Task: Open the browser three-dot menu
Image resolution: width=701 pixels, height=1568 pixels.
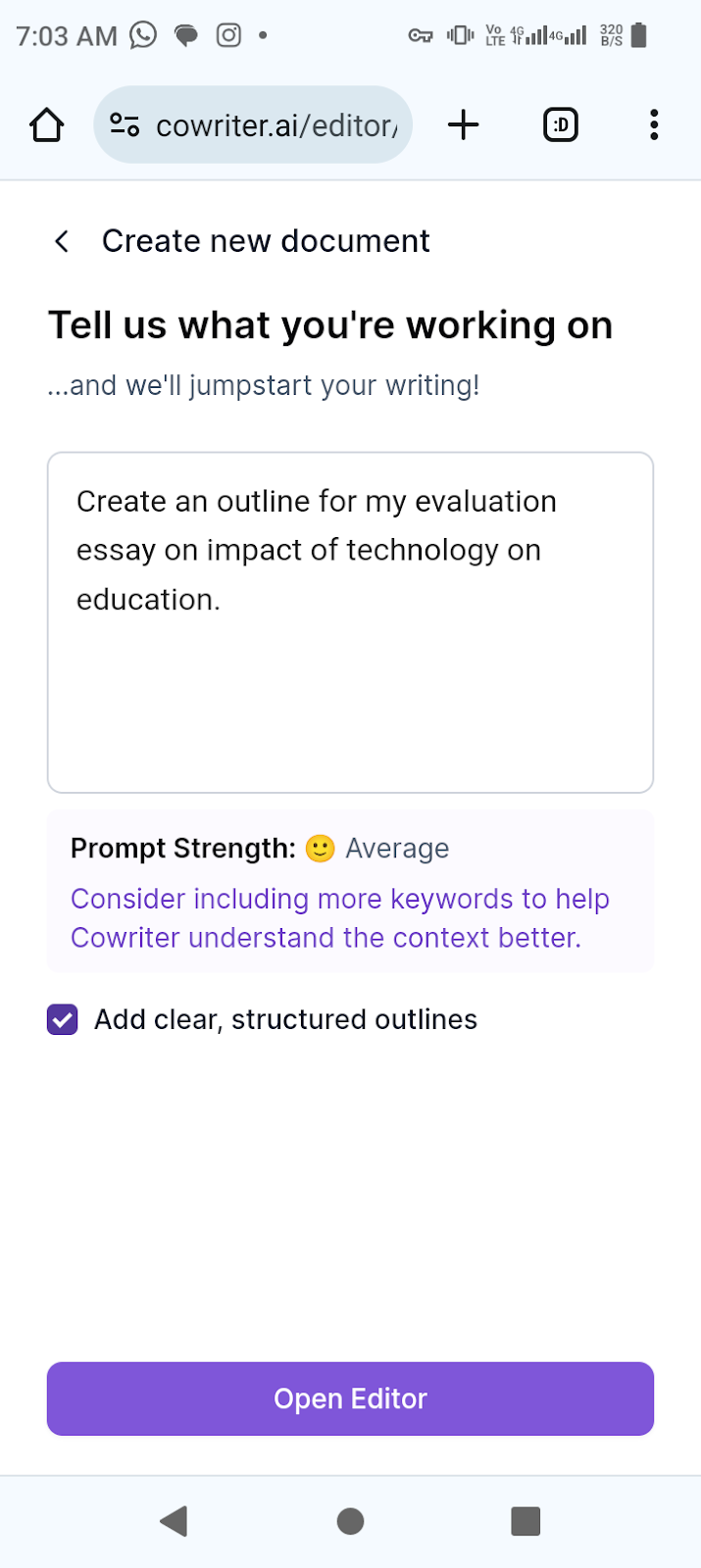Action: pos(654,124)
